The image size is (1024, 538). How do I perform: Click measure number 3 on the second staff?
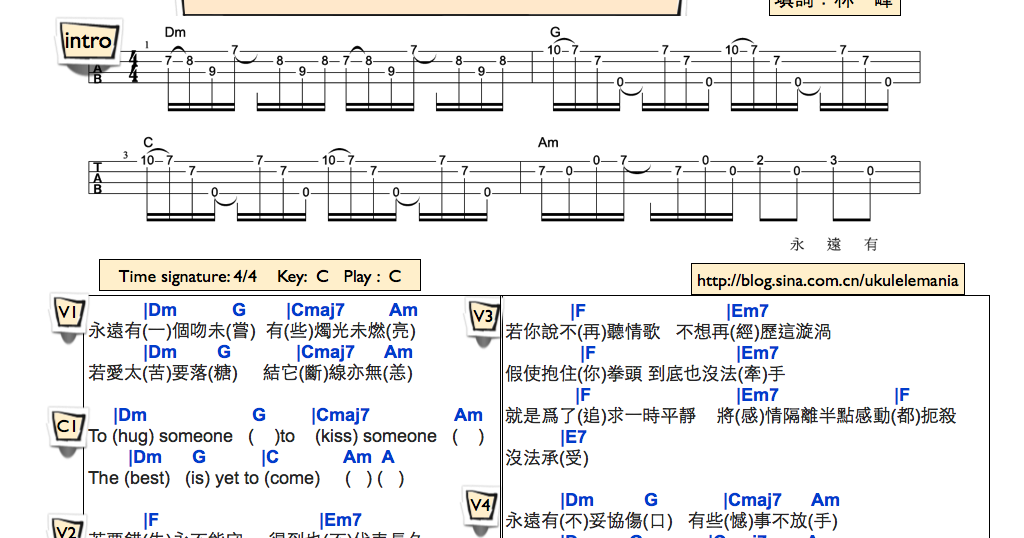click(125, 155)
